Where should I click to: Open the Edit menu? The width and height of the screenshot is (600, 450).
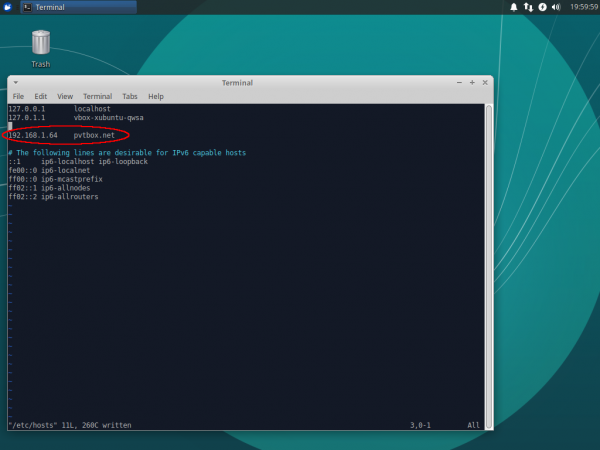(41, 96)
